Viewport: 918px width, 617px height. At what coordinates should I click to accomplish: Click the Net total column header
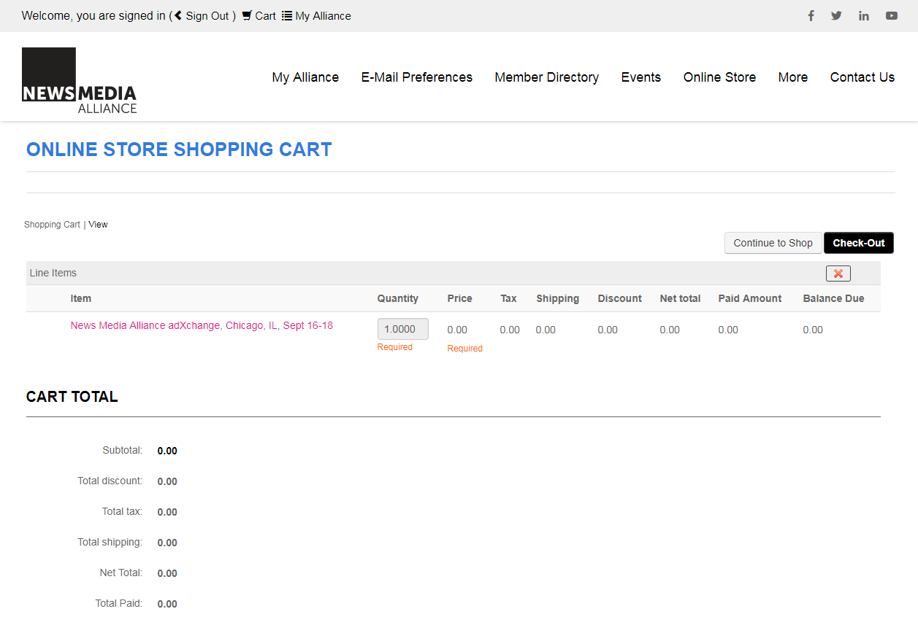[x=680, y=299]
